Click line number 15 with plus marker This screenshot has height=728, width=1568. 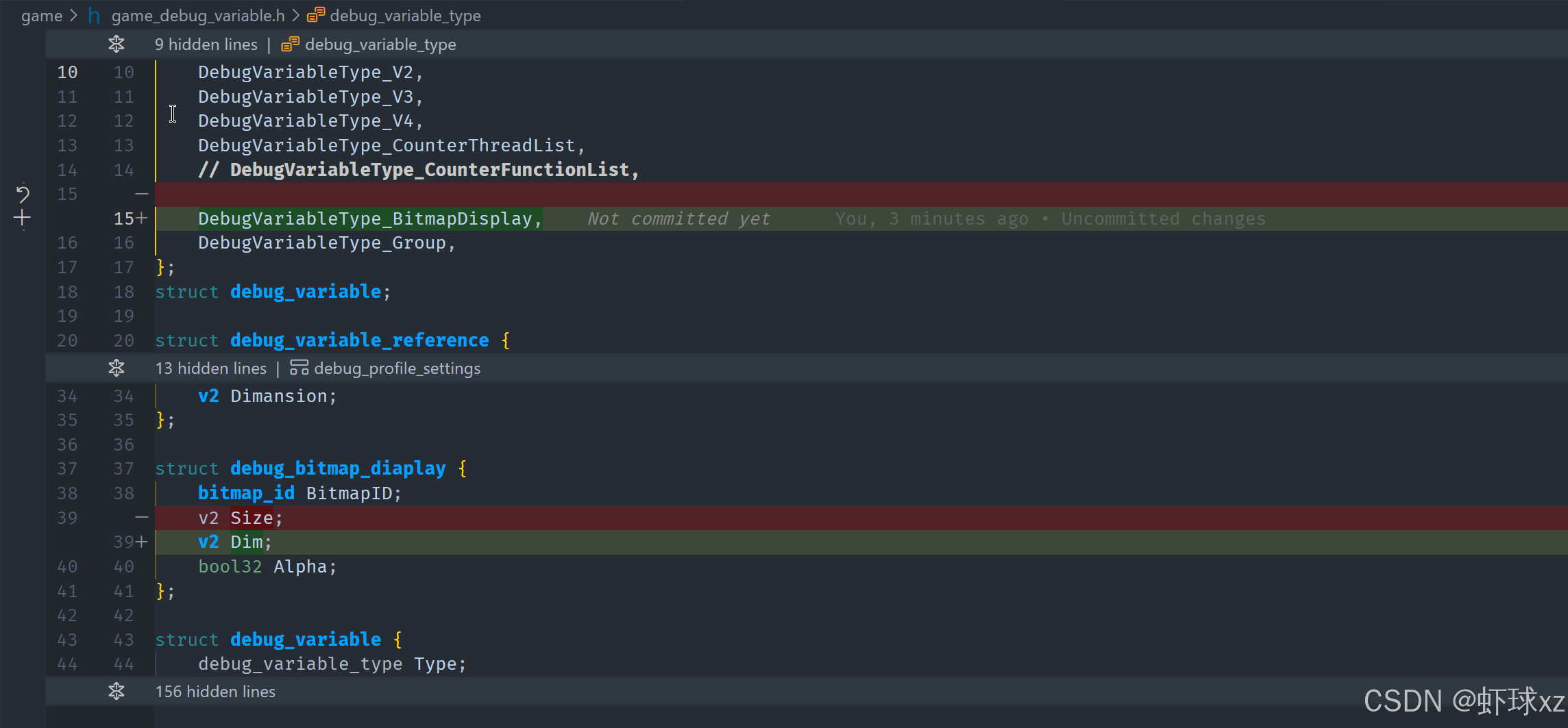point(130,218)
